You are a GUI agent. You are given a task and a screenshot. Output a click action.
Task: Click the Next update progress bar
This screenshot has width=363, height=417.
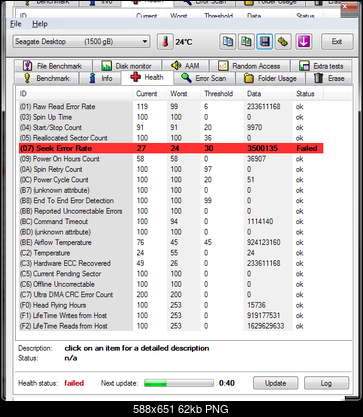[179, 383]
